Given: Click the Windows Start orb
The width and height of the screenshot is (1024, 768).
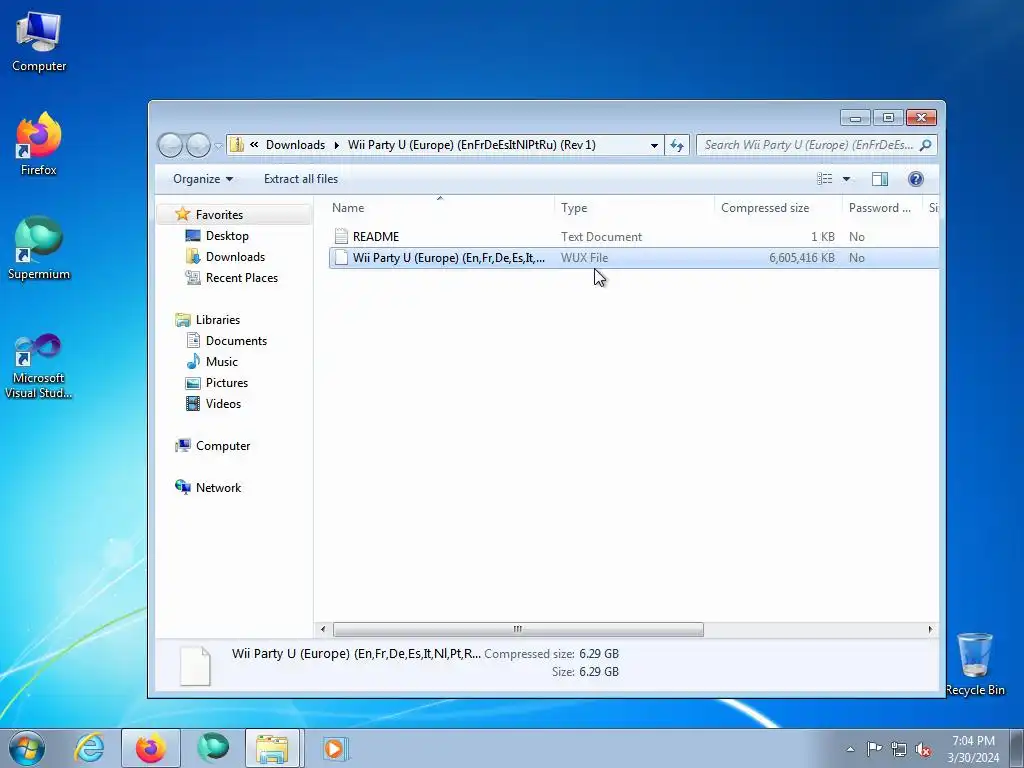Looking at the screenshot, I should click(27, 748).
